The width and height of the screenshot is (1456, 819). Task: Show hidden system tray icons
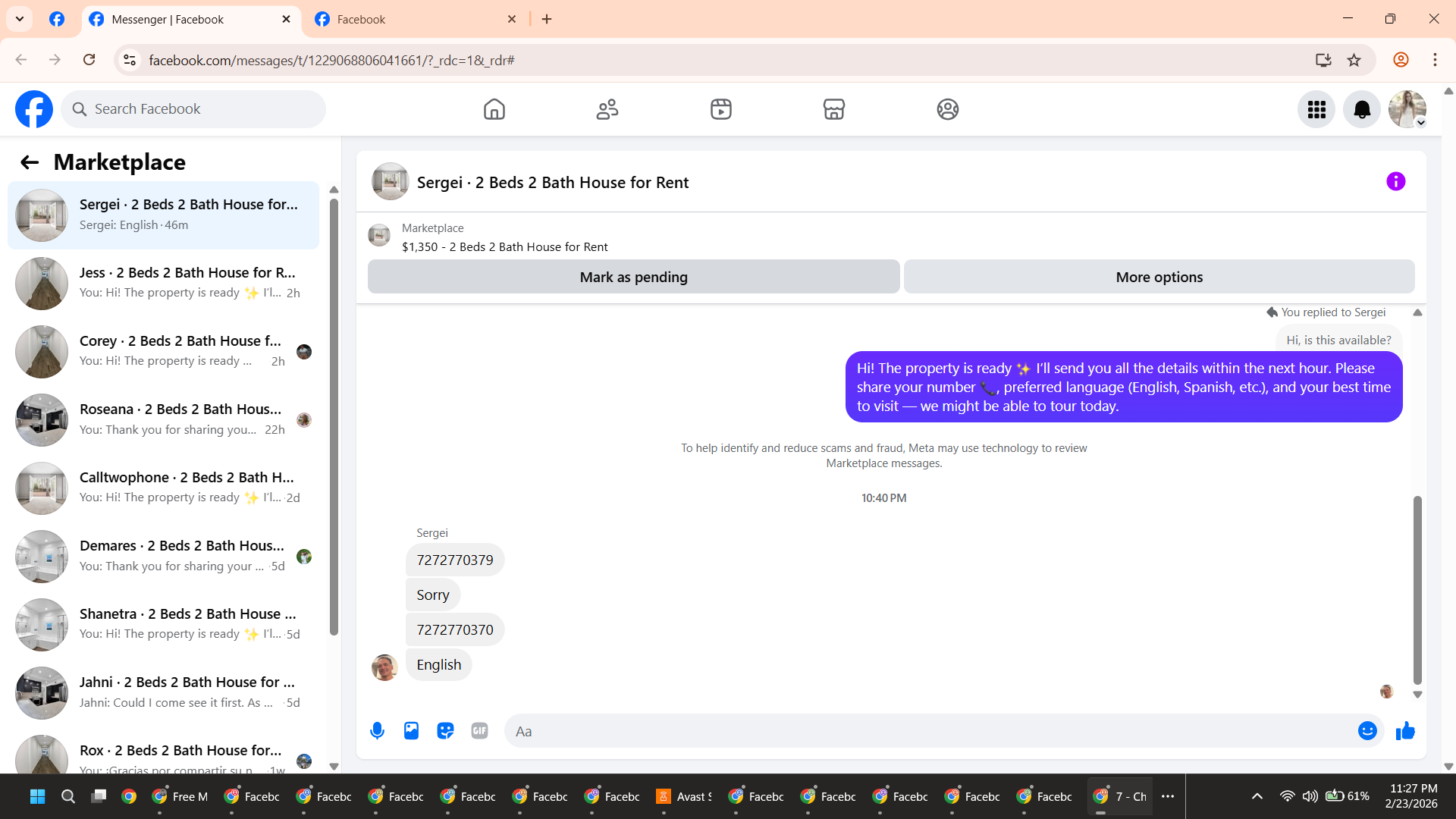coord(1257,796)
